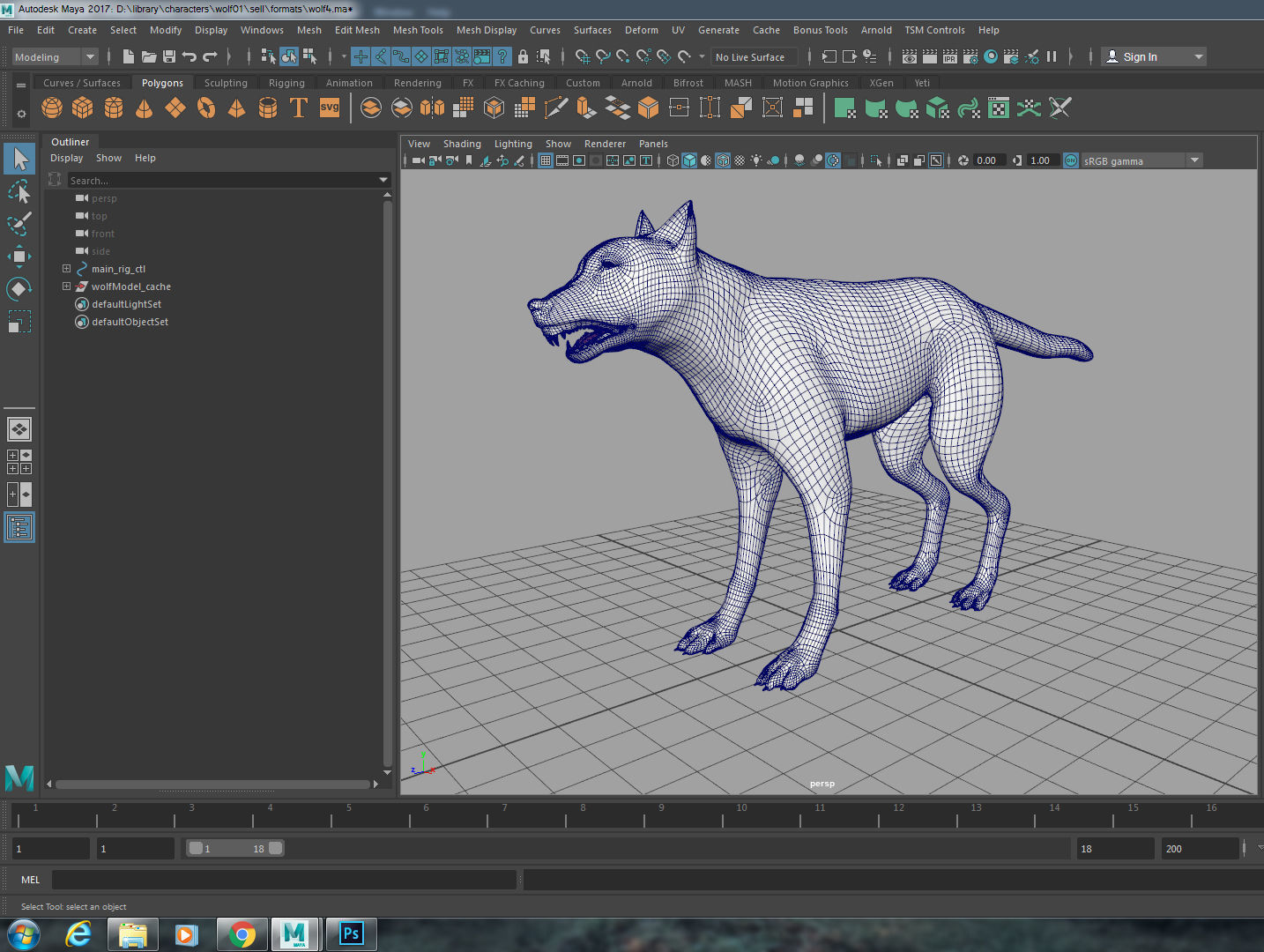The image size is (1264, 952).
Task: Activate the Scale tool in the toolbox
Action: click(19, 322)
